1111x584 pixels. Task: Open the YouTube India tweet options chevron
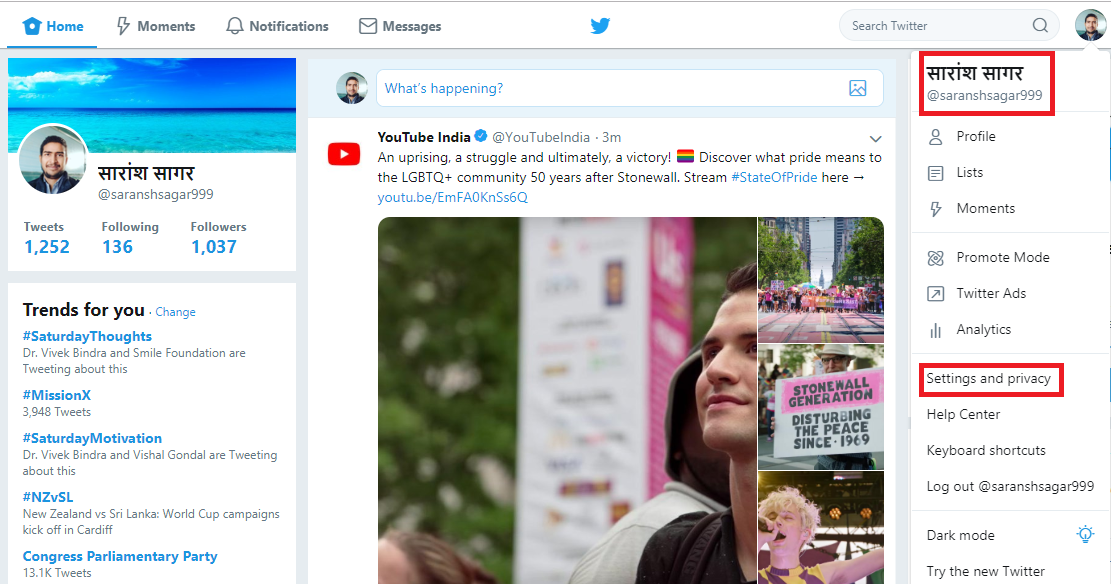coord(876,139)
